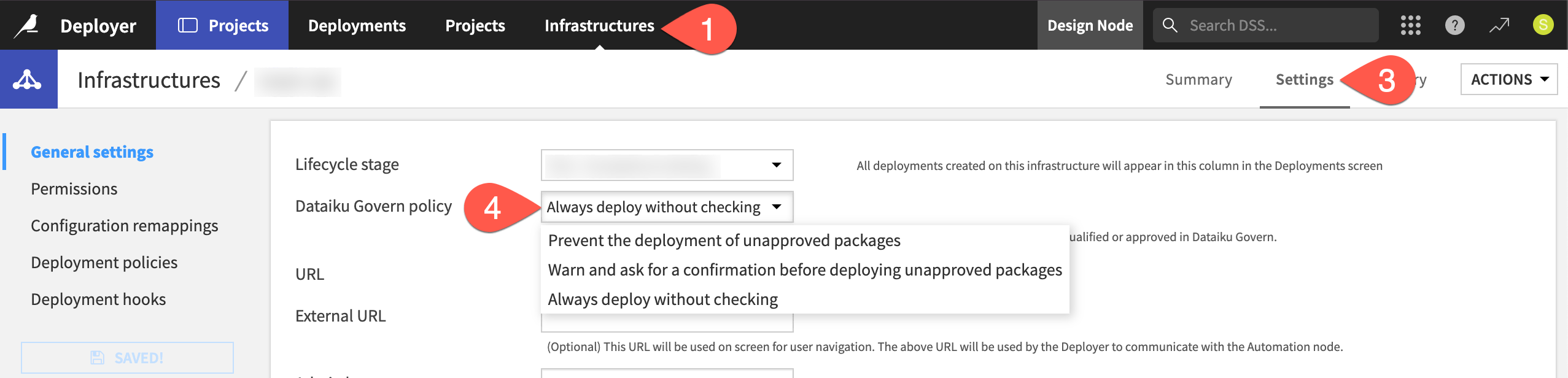
Task: Click the Infrastructures breadcrumb link
Action: click(x=149, y=80)
